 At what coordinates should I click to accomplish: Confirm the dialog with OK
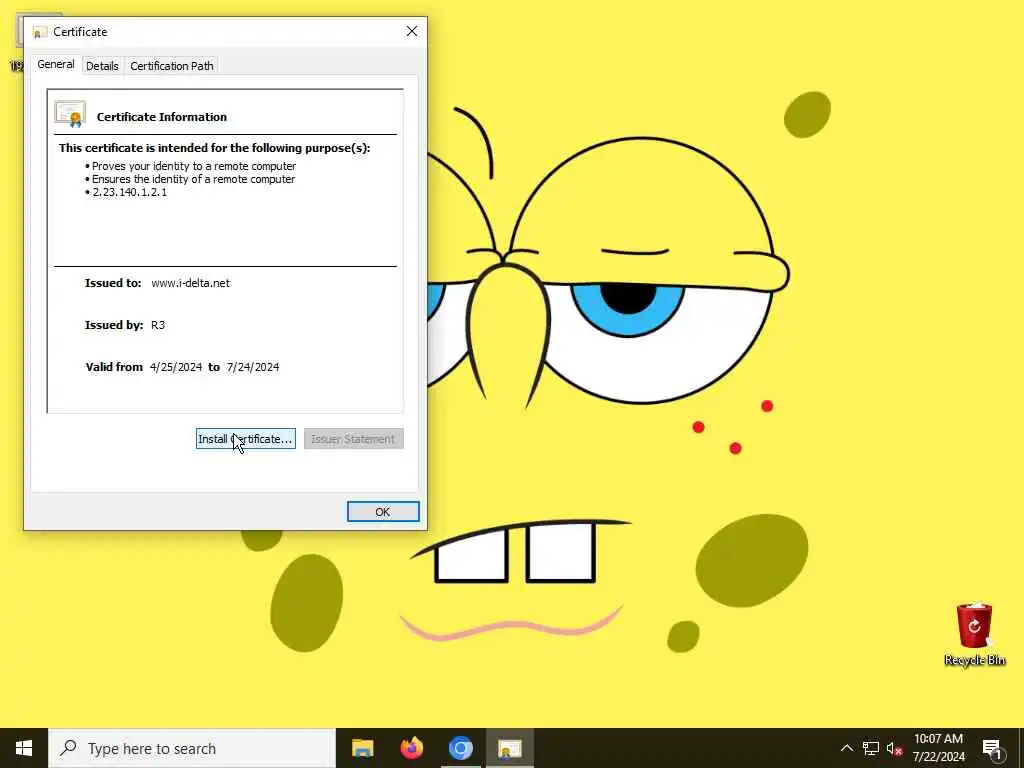[x=383, y=512]
